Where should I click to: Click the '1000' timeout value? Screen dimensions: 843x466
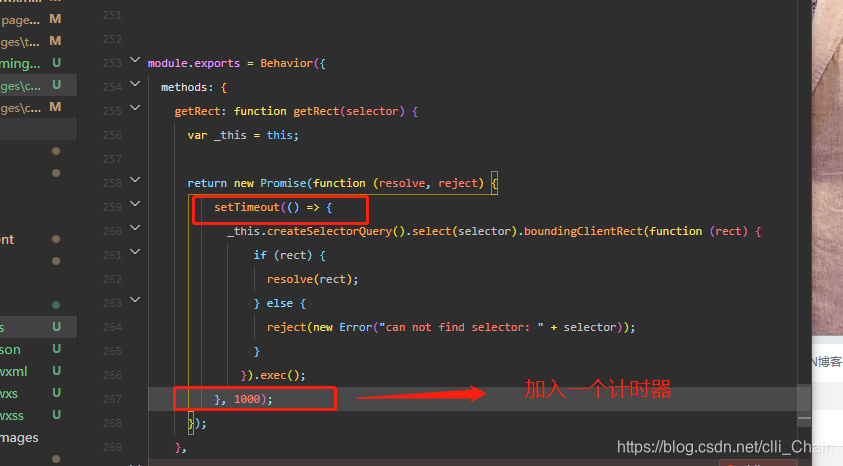tap(247, 399)
